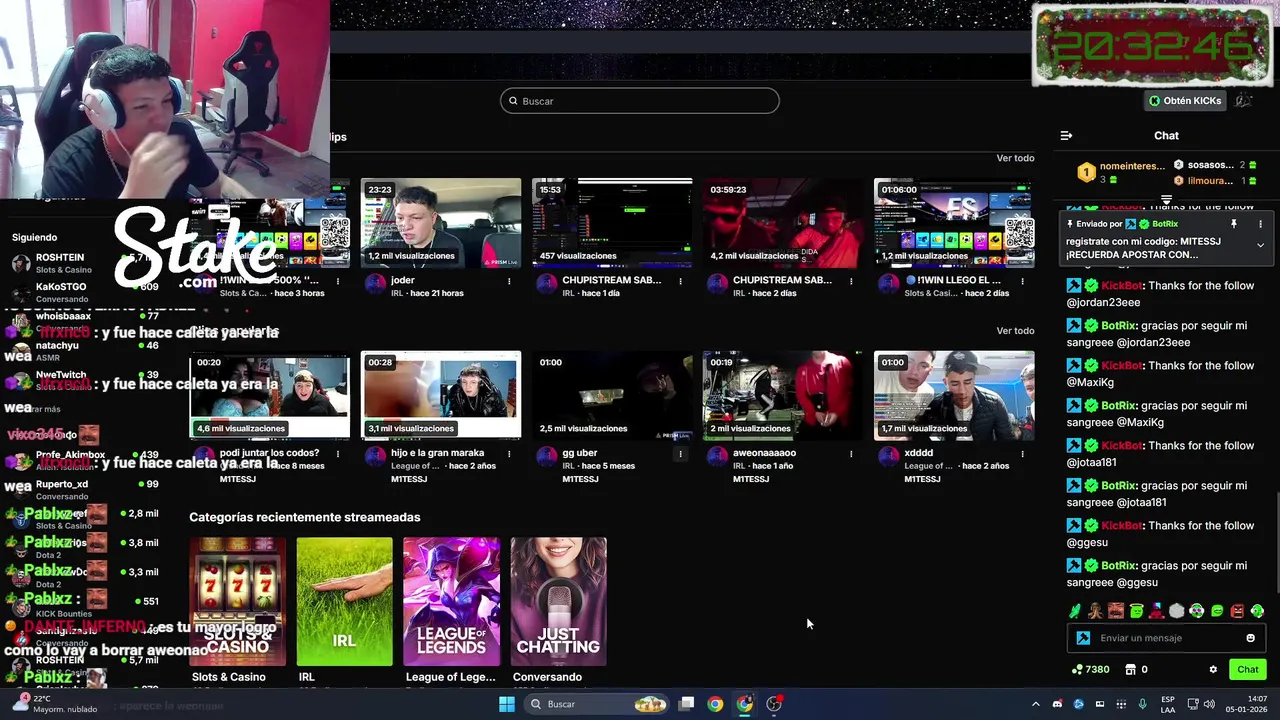This screenshot has height=720, width=1280.
Task: Open pinned message three-dot options
Action: click(x=1260, y=224)
